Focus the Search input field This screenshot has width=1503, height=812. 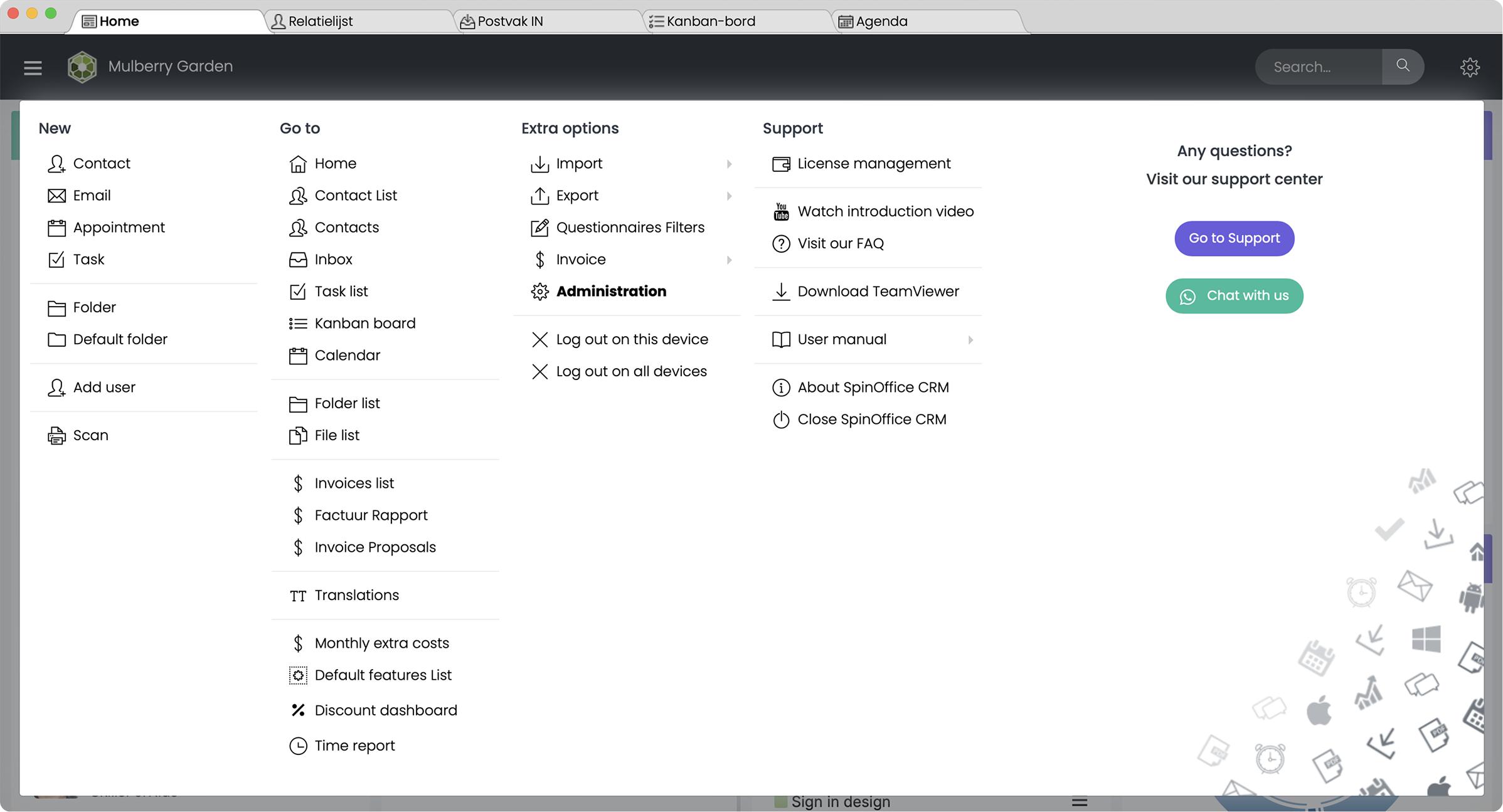click(1317, 67)
